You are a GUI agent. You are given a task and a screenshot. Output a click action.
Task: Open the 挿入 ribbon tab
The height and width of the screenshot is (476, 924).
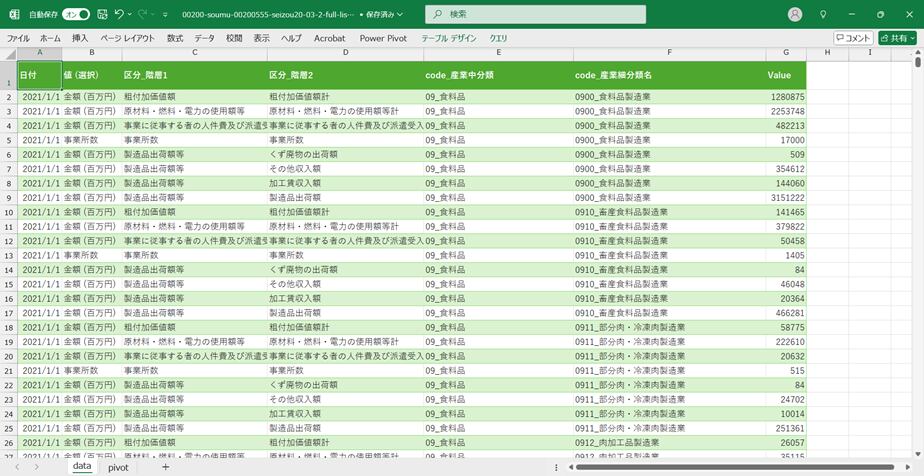click(80, 38)
